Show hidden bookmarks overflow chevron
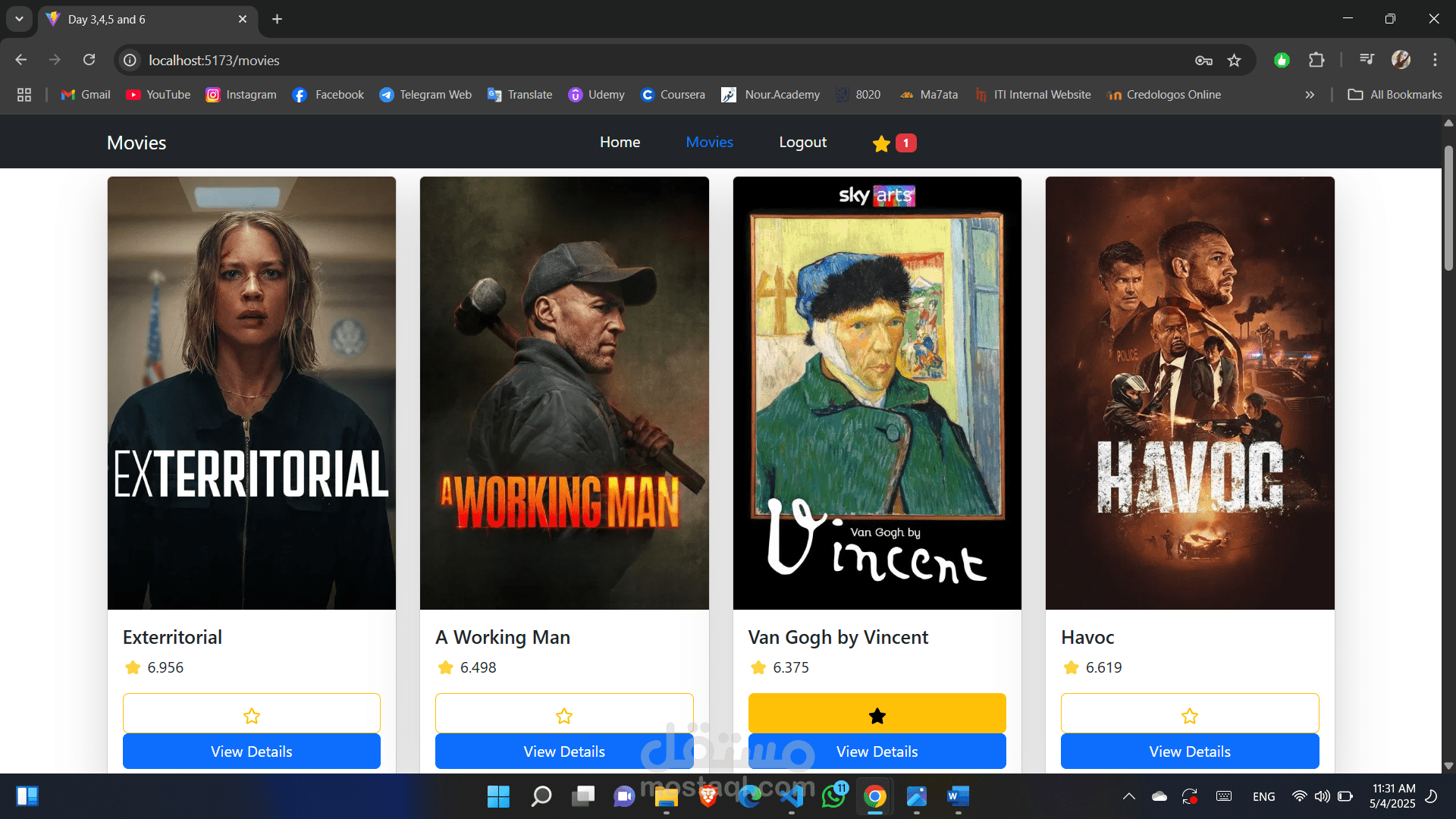The image size is (1456, 819). [1310, 95]
